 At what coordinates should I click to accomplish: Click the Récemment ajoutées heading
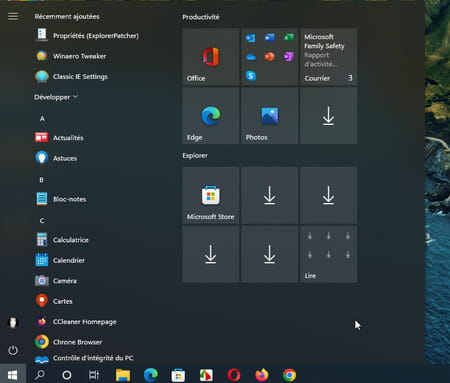coord(67,16)
